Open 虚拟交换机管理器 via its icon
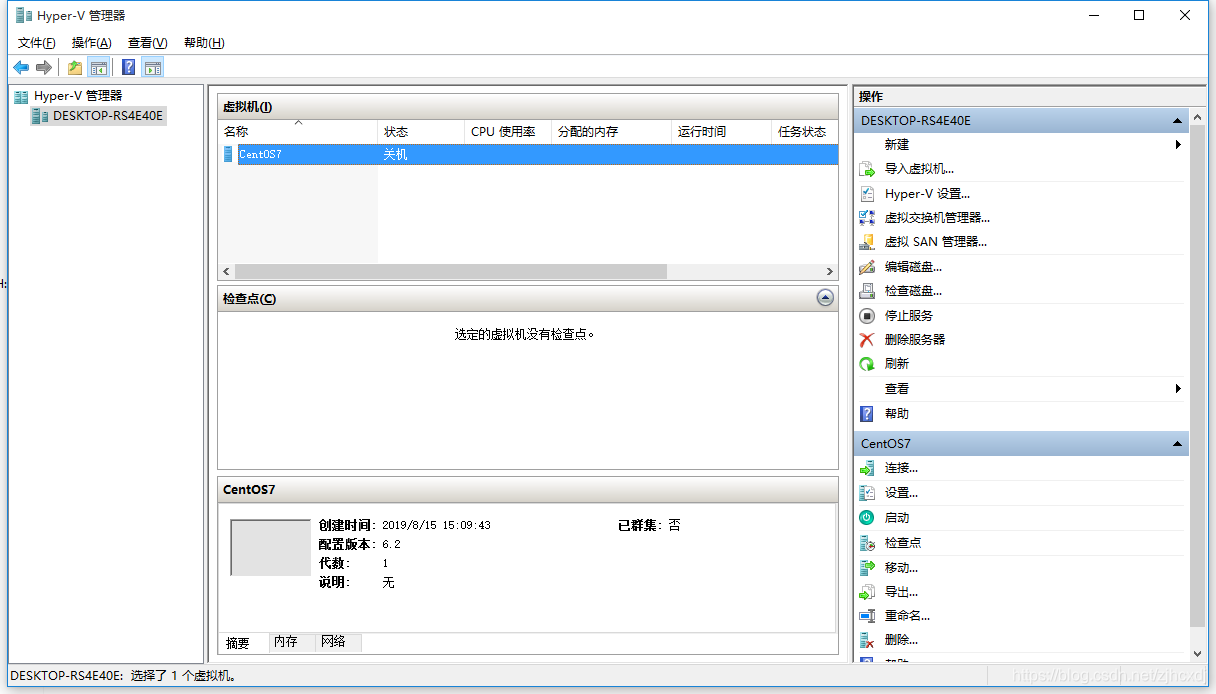 tap(867, 217)
